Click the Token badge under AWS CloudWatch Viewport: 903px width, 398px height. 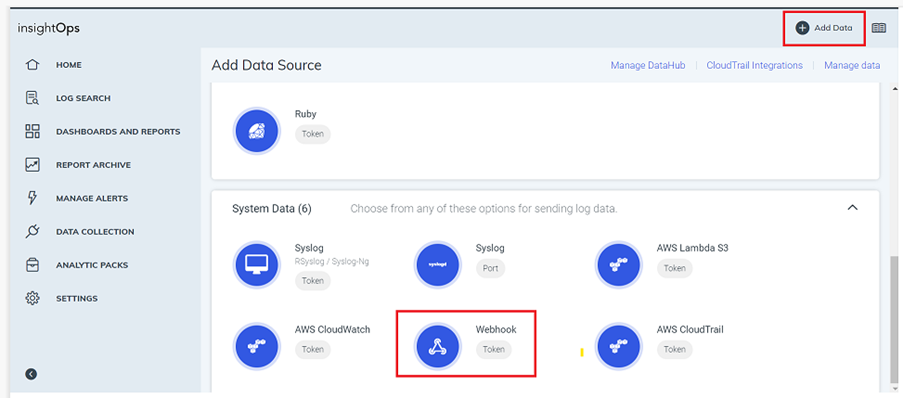(x=313, y=350)
